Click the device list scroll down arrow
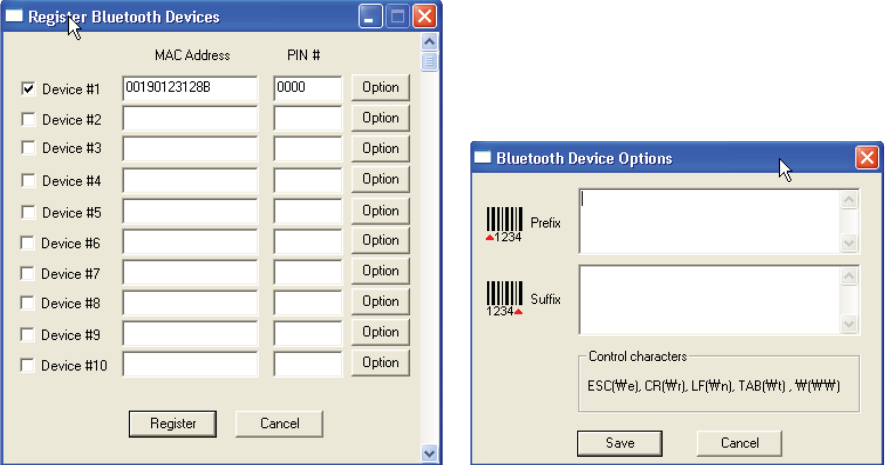This screenshot has width=885, height=465. 430,453
